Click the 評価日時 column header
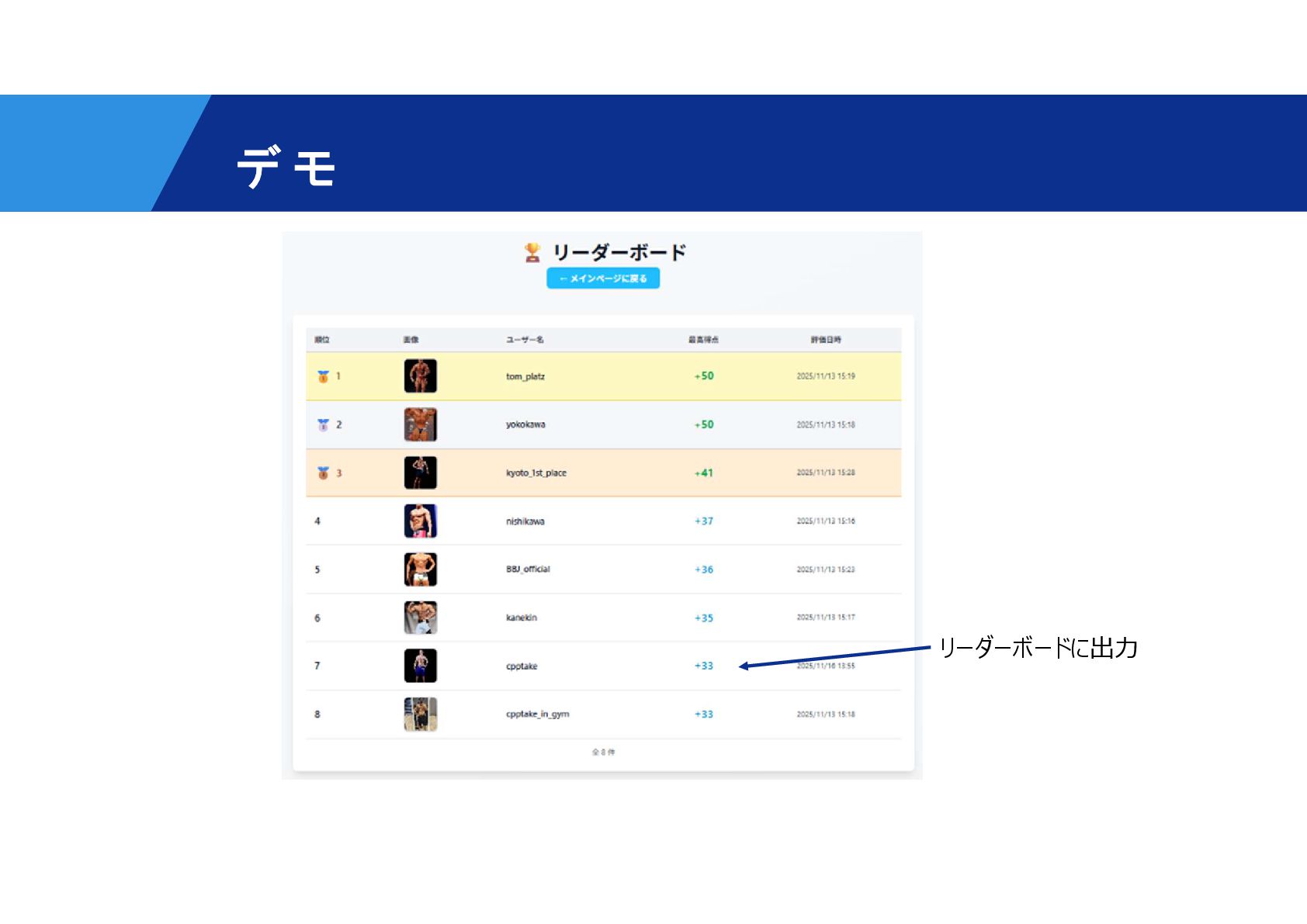This screenshot has height=924, width=1307. coord(826,340)
